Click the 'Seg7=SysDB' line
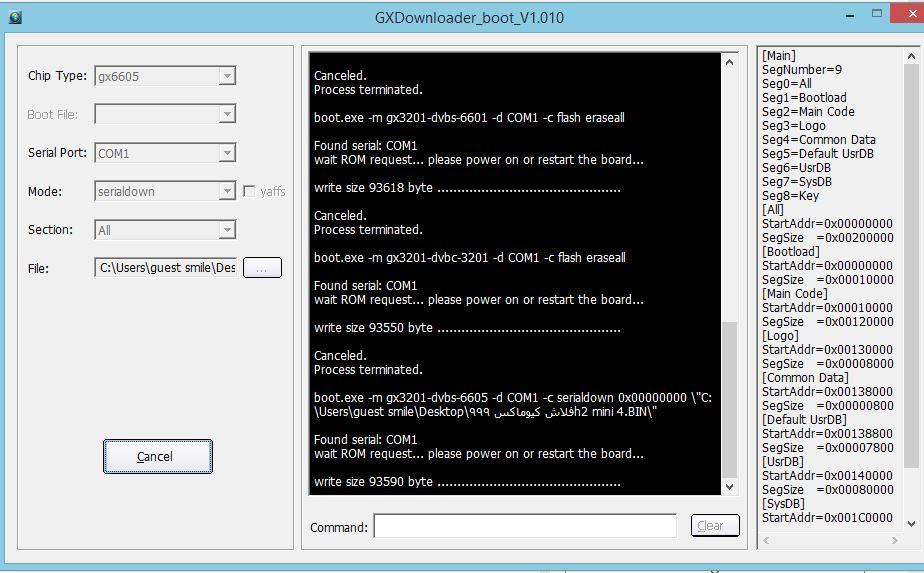 797,182
